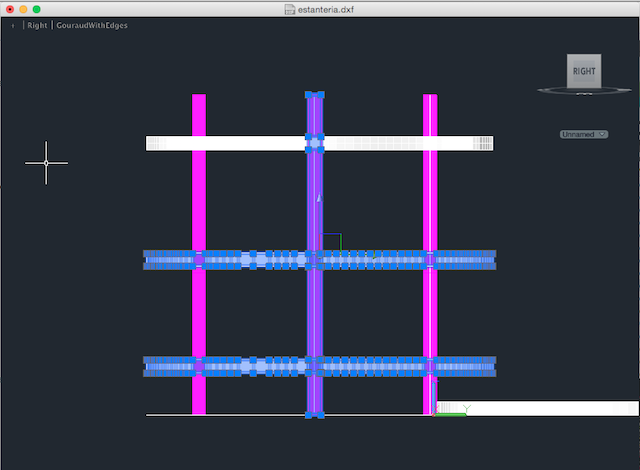
Task: Click the estanteria.dxf window title
Action: pos(326,9)
